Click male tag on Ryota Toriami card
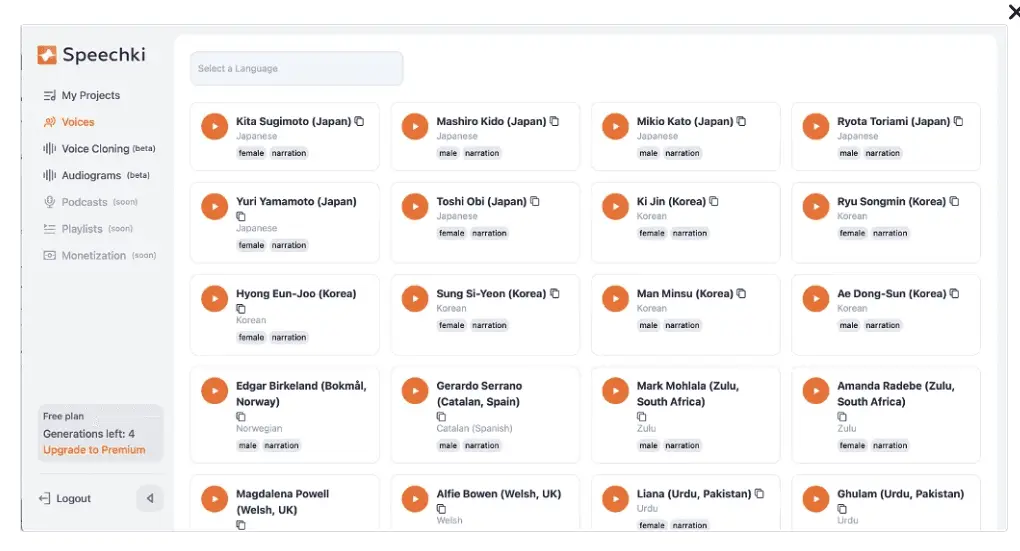The width and height of the screenshot is (1020, 551). pos(849,154)
